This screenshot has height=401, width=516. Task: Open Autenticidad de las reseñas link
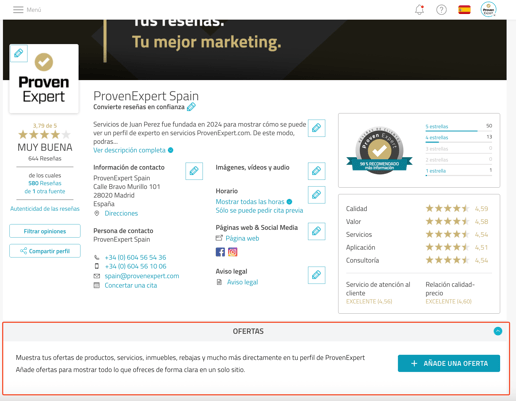pyautogui.click(x=45, y=209)
